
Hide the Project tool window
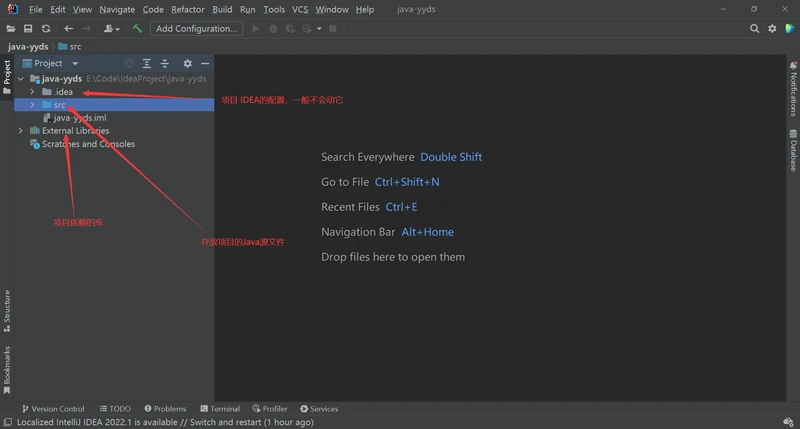205,63
